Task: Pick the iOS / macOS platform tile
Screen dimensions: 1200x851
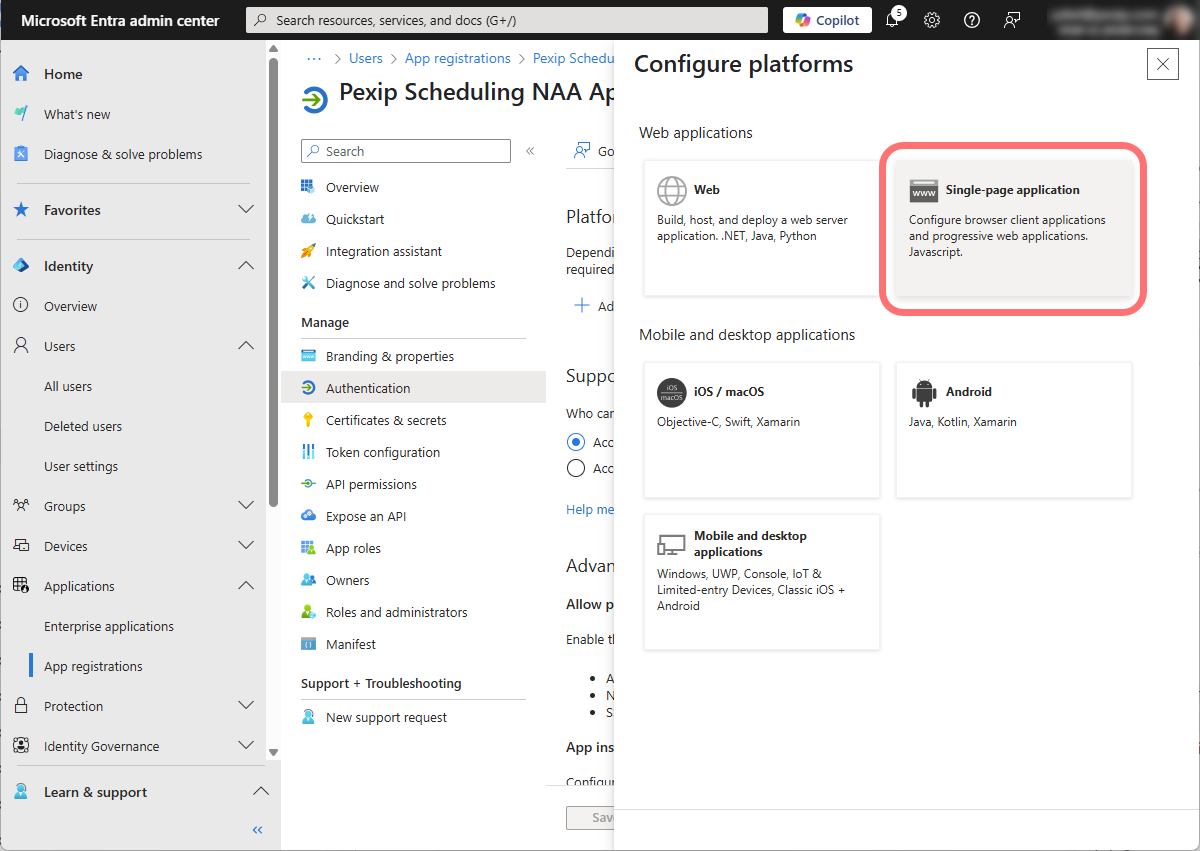Action: (761, 429)
